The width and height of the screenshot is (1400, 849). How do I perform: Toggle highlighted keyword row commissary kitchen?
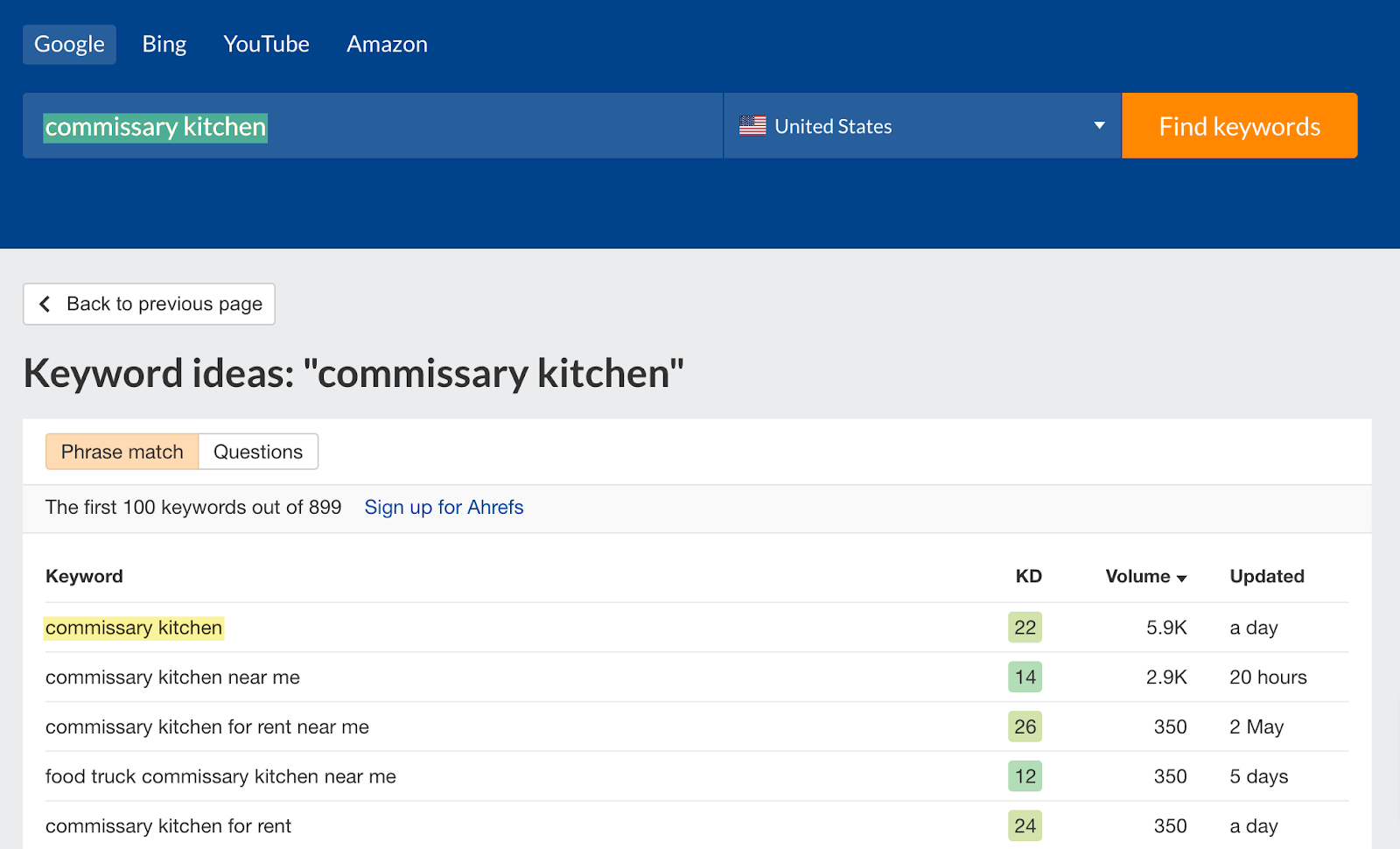[x=134, y=628]
